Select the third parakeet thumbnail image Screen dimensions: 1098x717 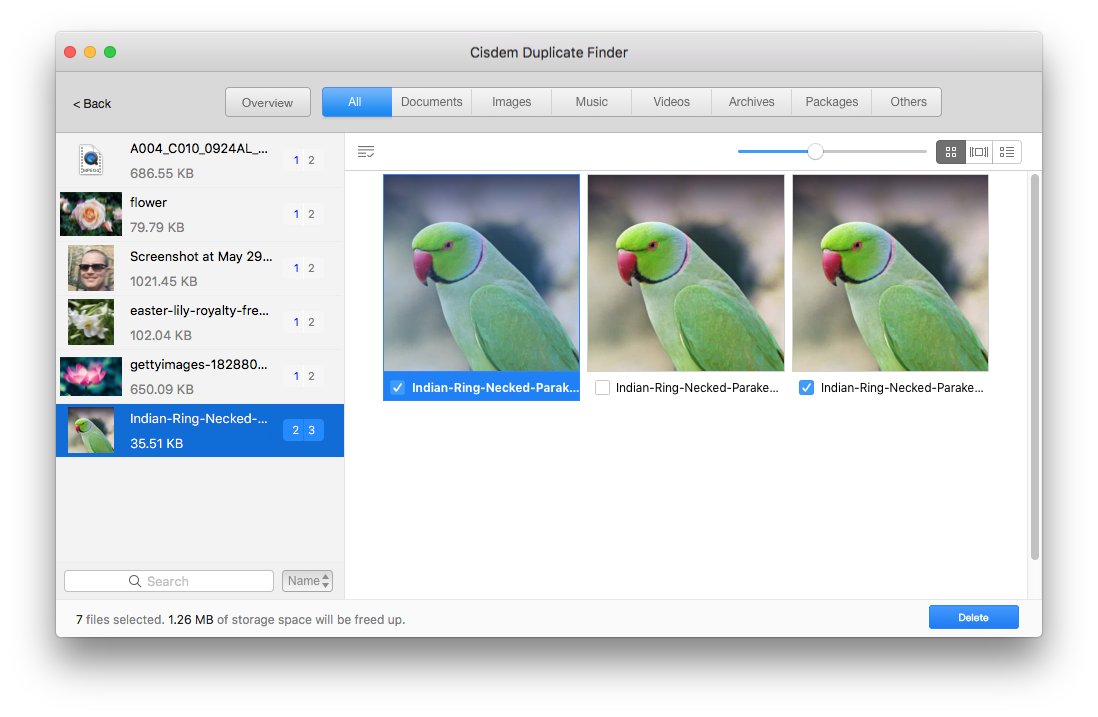890,273
